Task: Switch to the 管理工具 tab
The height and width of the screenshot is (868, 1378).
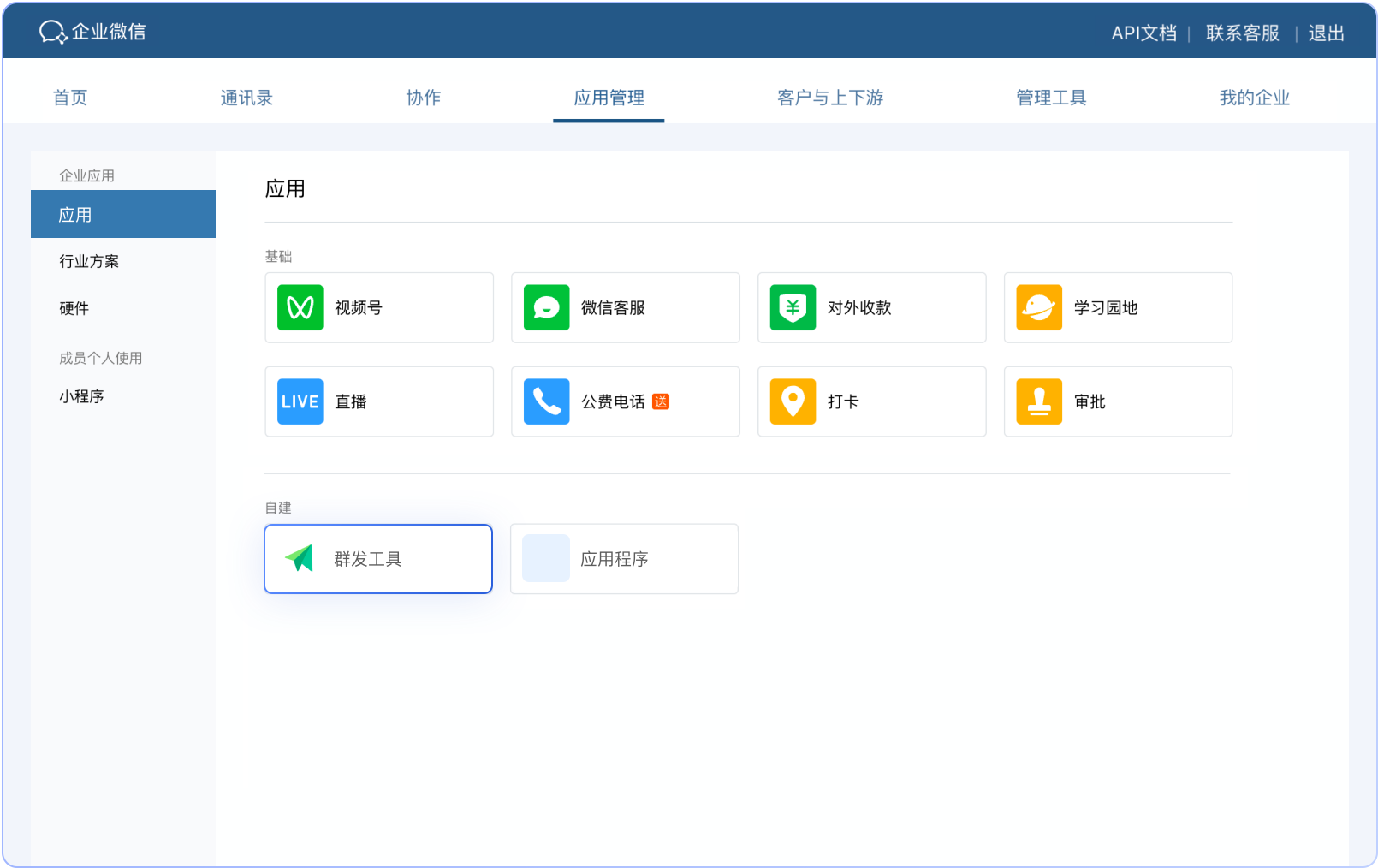Action: (1051, 98)
